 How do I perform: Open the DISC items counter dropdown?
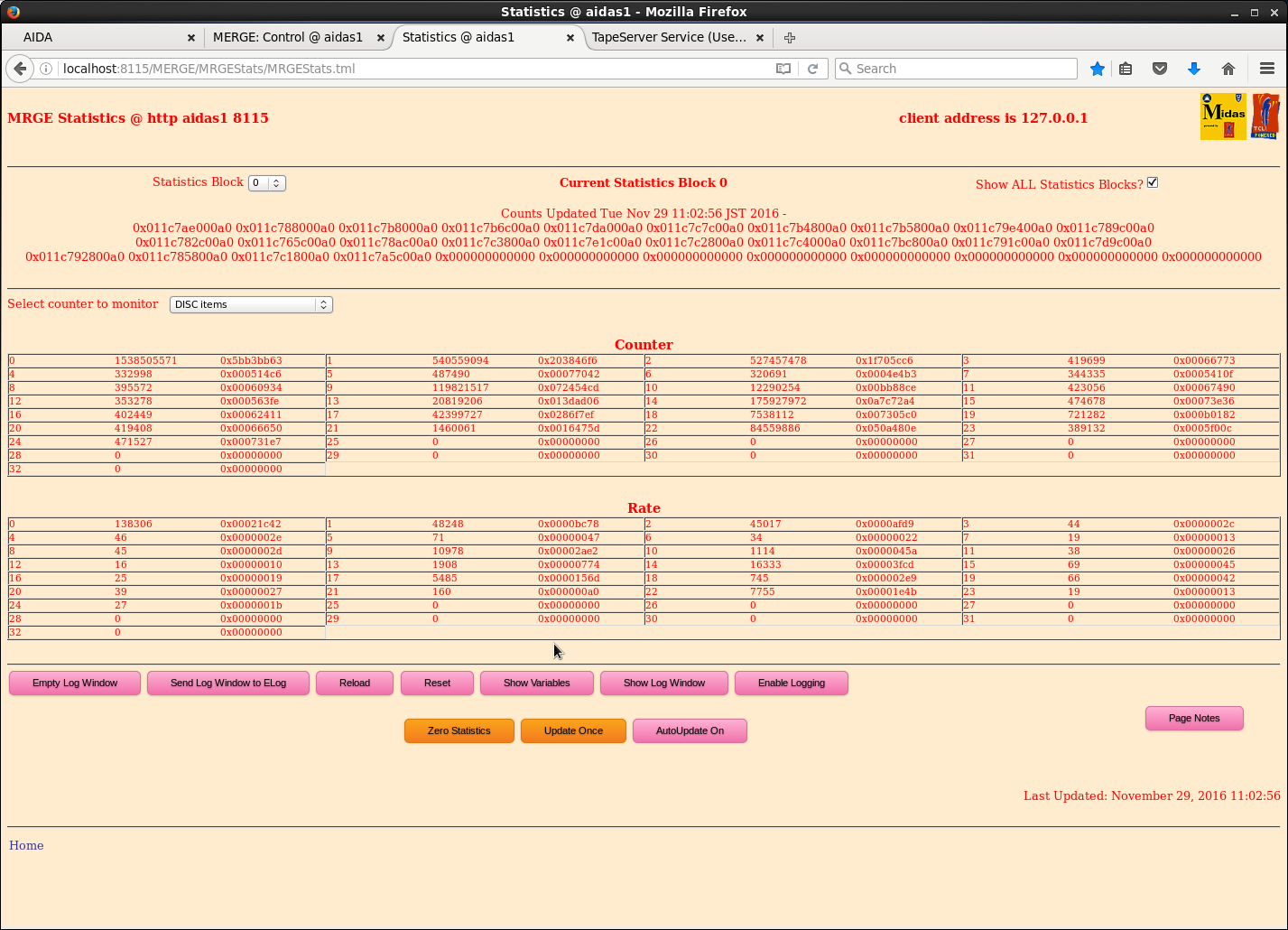251,304
